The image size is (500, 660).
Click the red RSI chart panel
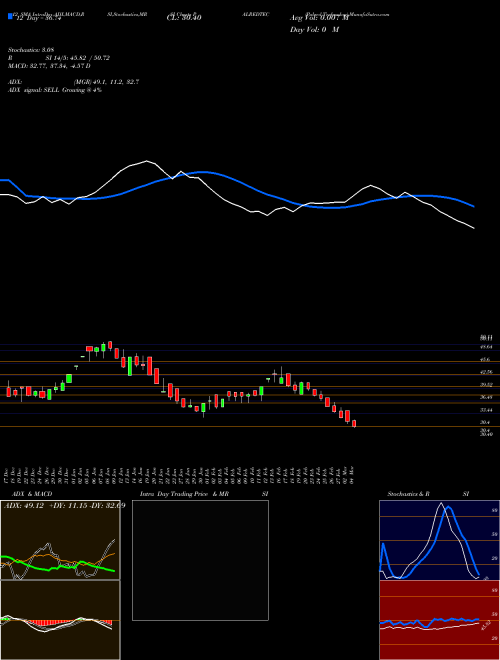coord(439,620)
